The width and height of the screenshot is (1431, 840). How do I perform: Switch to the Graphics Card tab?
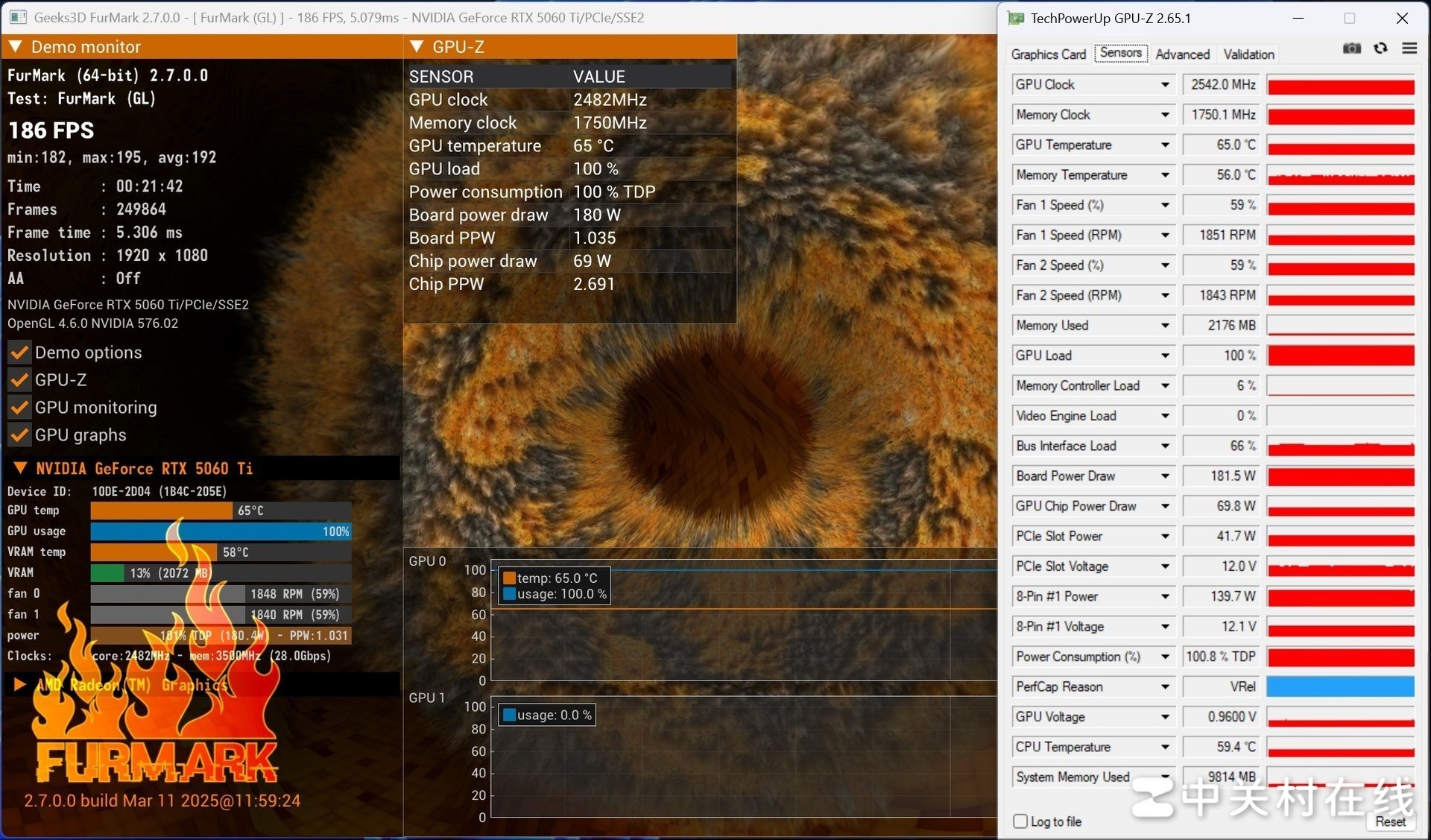[1048, 54]
